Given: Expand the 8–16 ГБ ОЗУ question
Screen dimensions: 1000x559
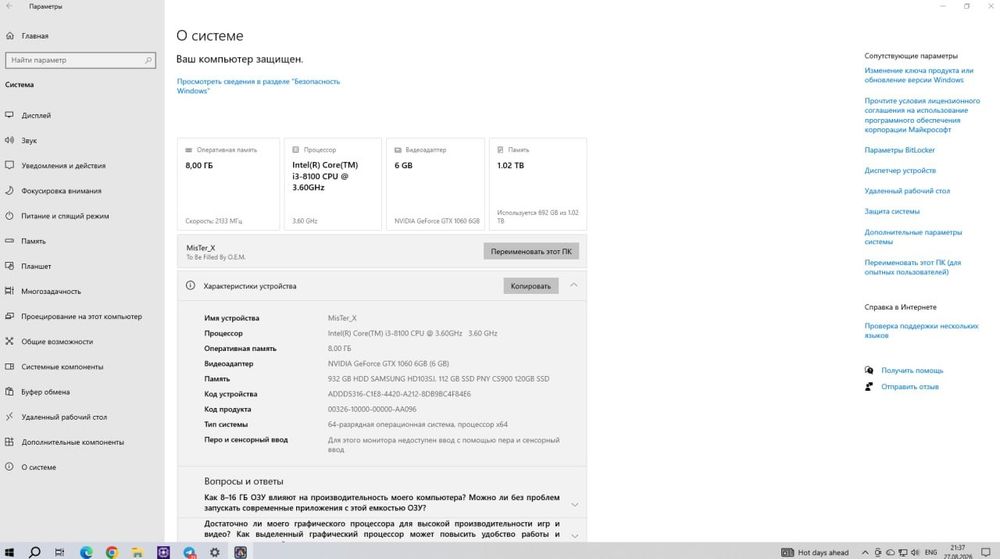Looking at the screenshot, I should 575,504.
